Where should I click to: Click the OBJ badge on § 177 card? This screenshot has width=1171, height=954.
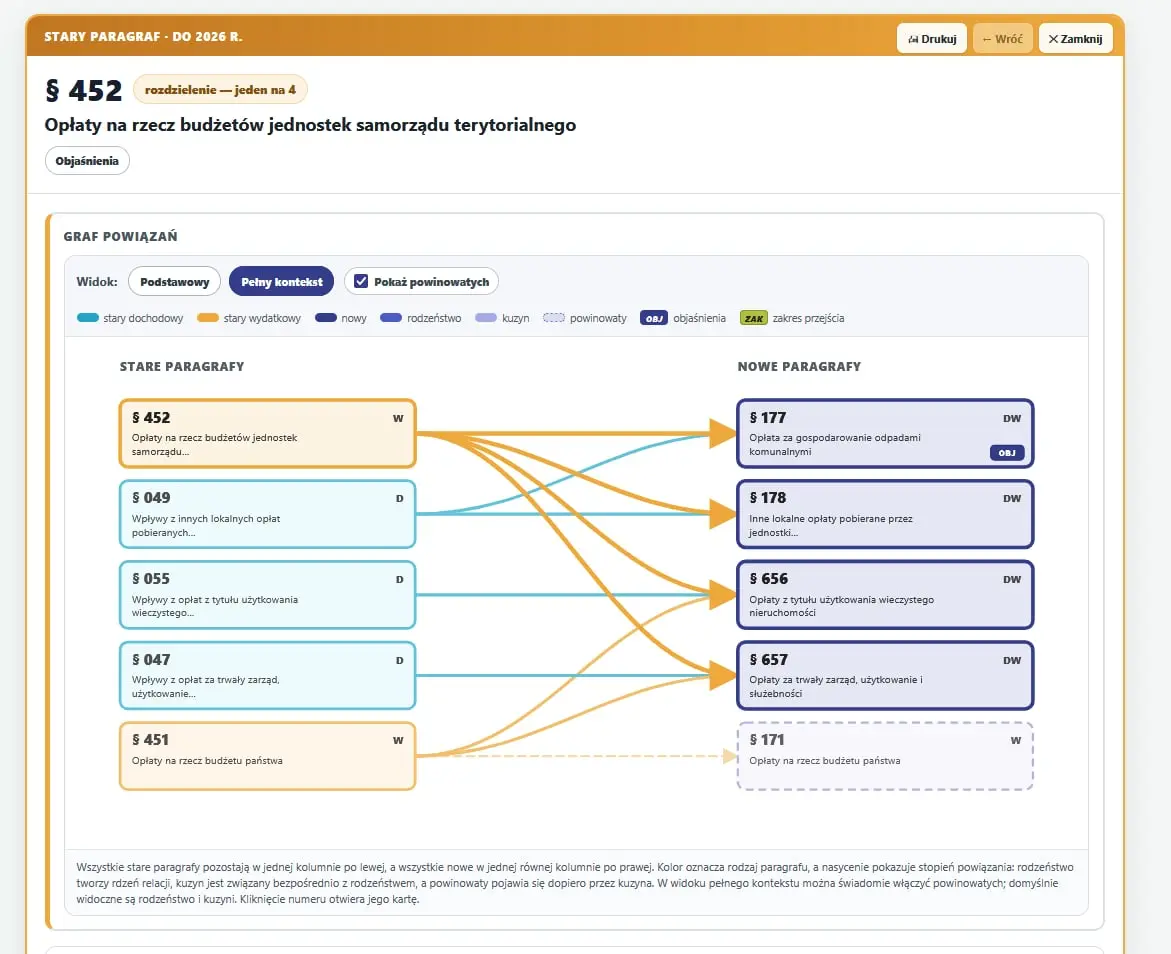pyautogui.click(x=1007, y=453)
